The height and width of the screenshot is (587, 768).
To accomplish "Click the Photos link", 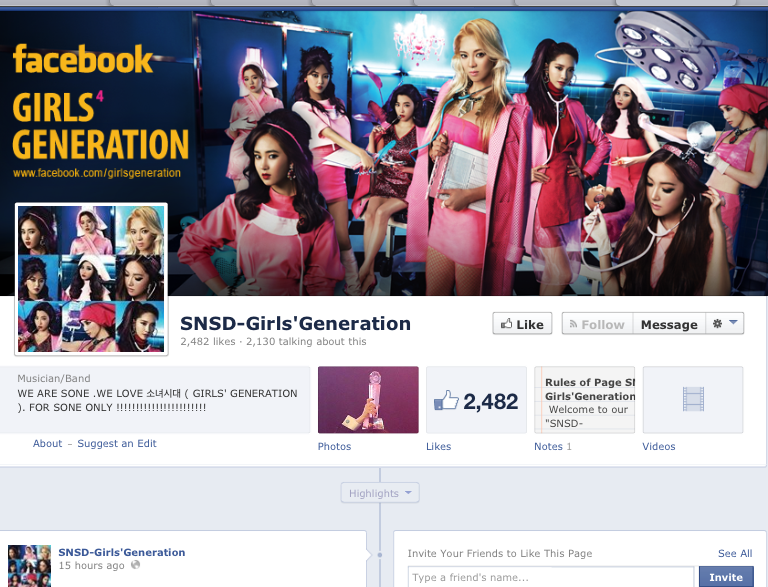I will 334,446.
